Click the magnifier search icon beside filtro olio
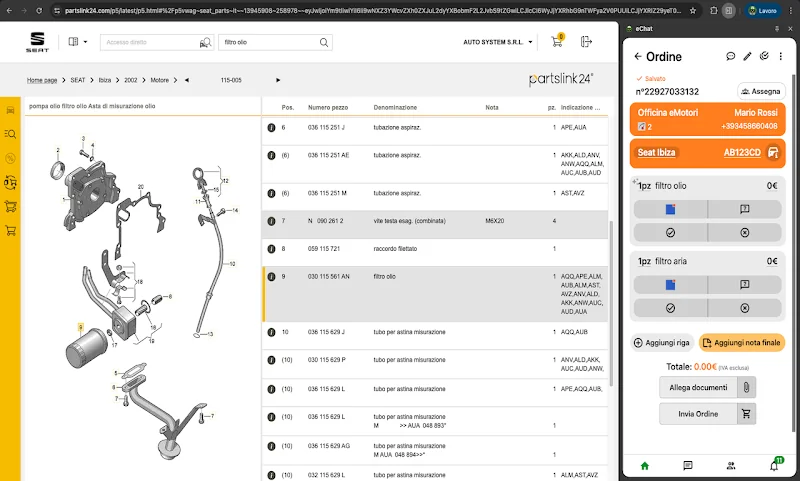The width and height of the screenshot is (800, 481). [324, 42]
